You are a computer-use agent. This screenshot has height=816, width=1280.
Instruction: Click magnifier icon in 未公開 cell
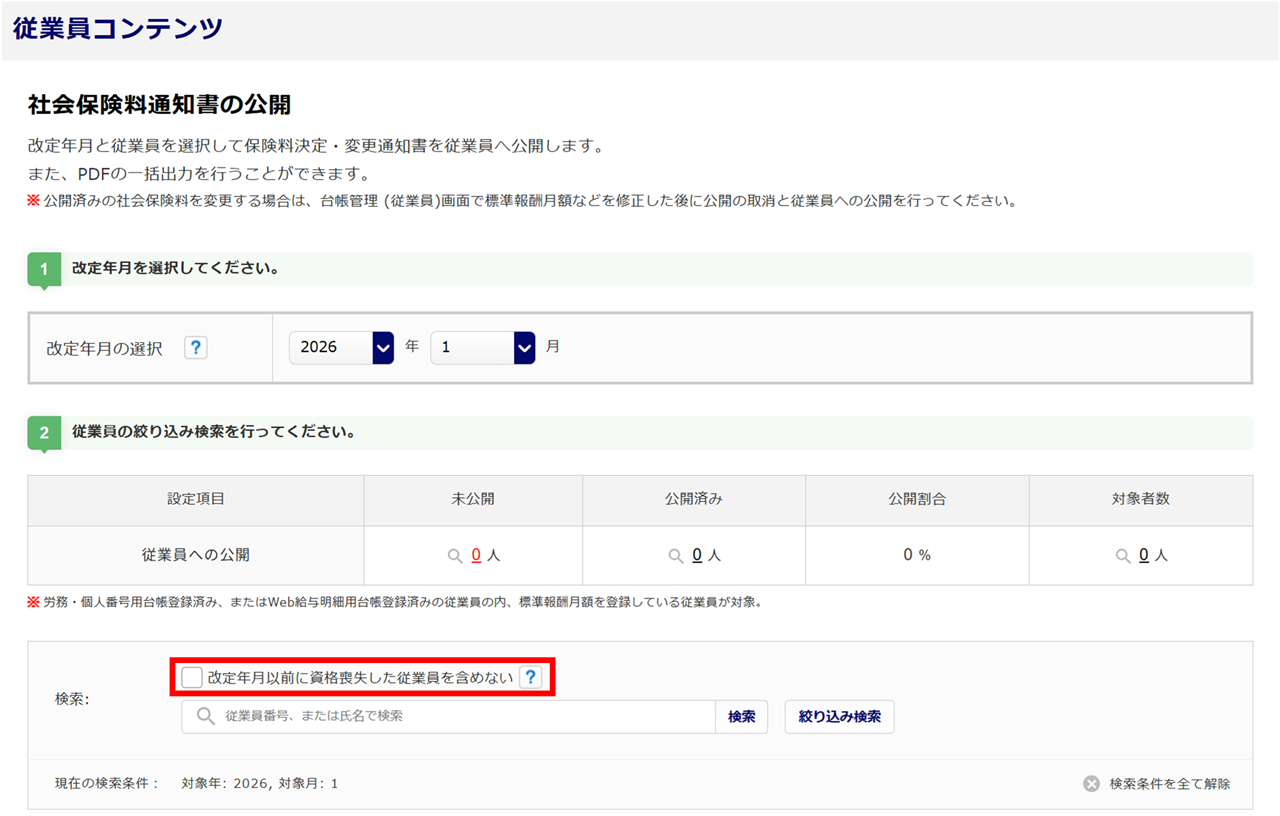tap(455, 556)
